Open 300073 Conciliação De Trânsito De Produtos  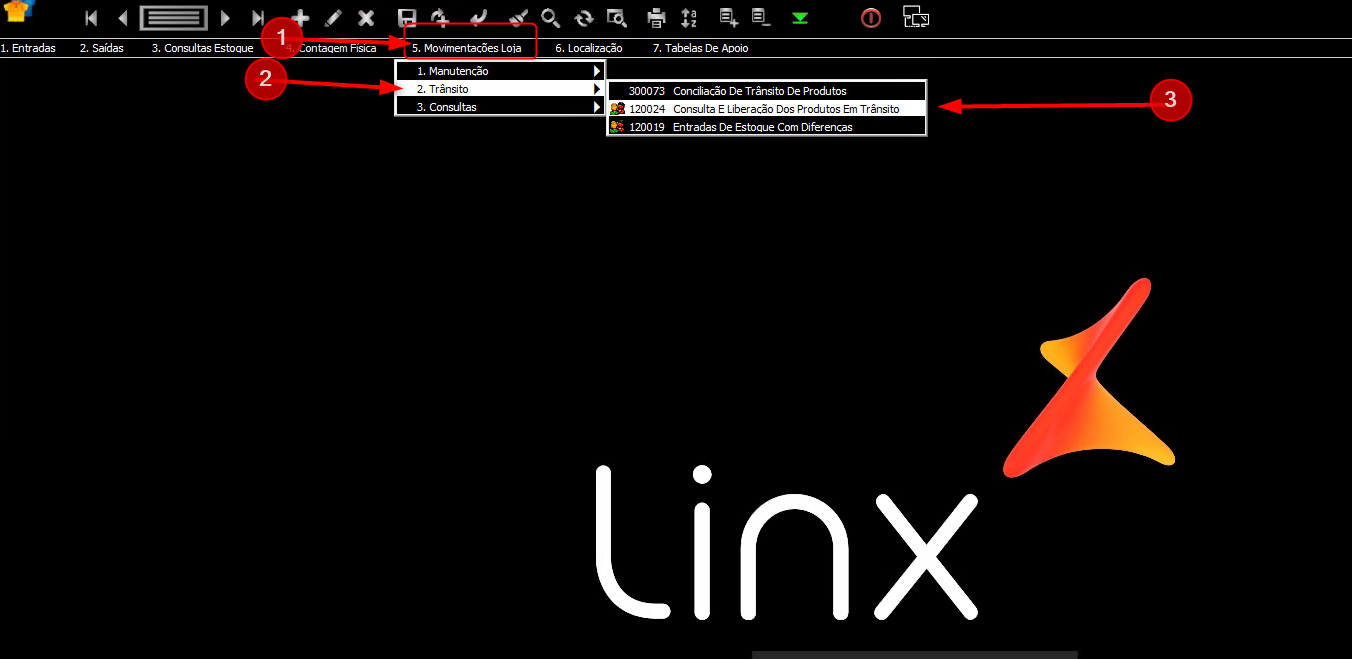(x=767, y=91)
